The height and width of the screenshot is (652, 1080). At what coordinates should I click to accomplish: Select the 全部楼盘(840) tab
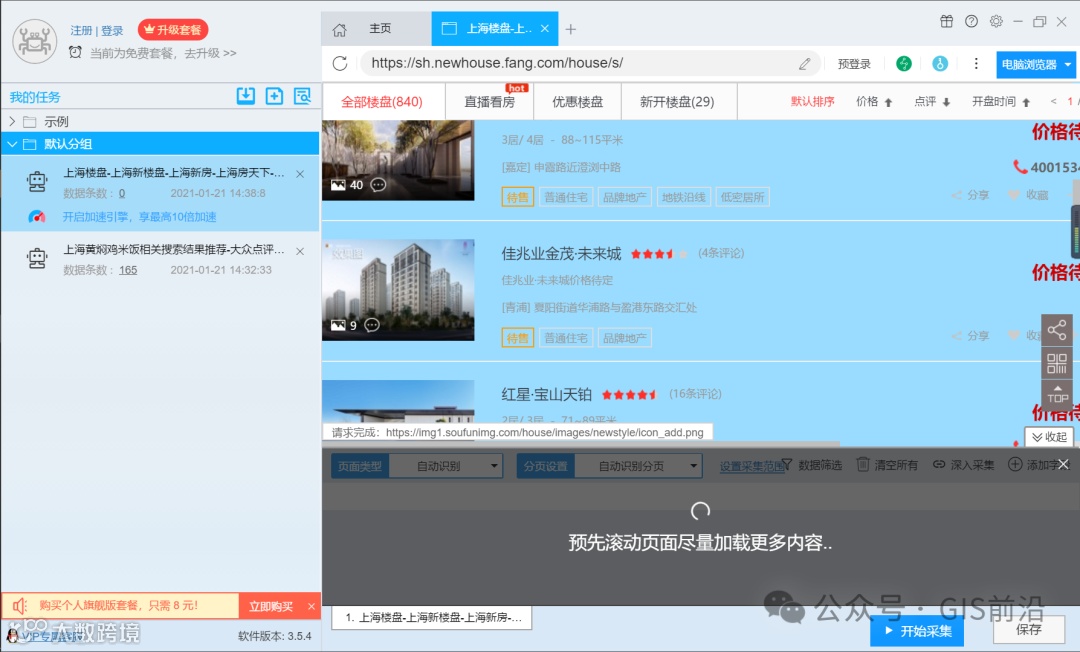(x=382, y=102)
